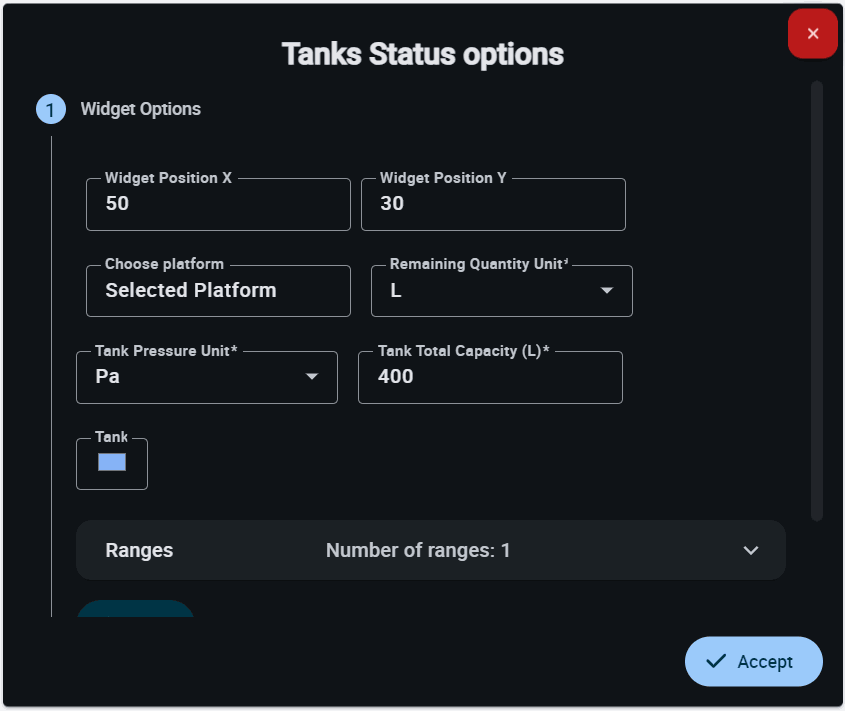Click the Tanks Status options title
This screenshot has height=711, width=845.
tap(422, 54)
